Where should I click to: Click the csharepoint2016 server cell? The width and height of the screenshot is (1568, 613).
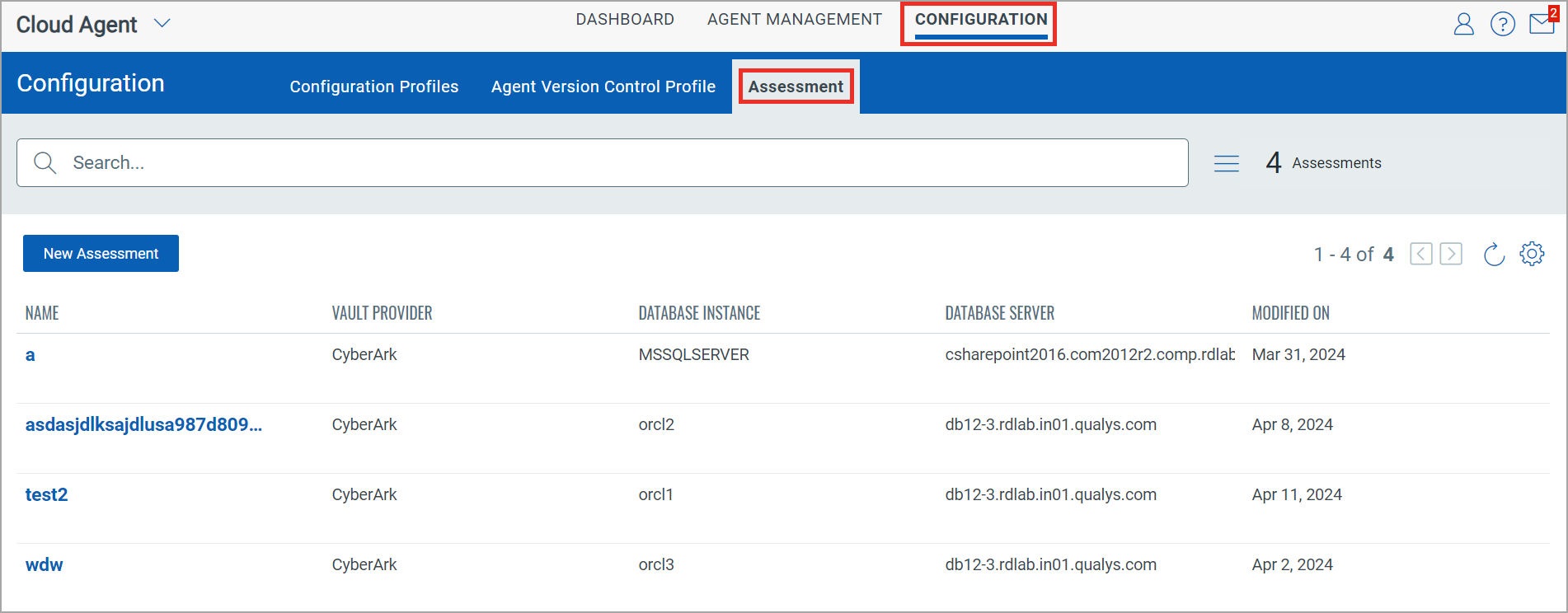point(1090,355)
